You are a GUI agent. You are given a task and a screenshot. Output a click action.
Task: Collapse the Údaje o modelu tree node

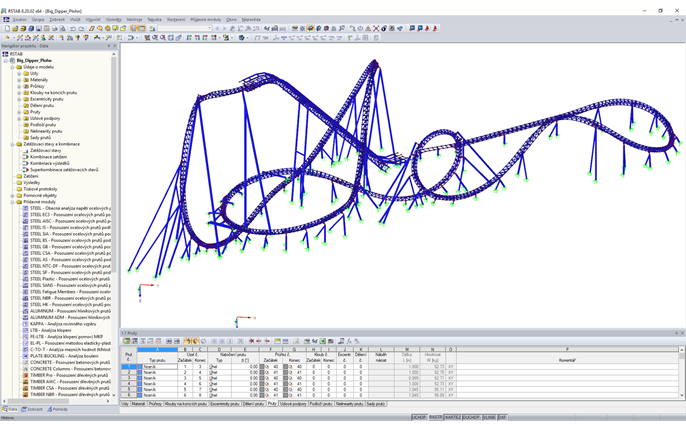pyautogui.click(x=13, y=67)
